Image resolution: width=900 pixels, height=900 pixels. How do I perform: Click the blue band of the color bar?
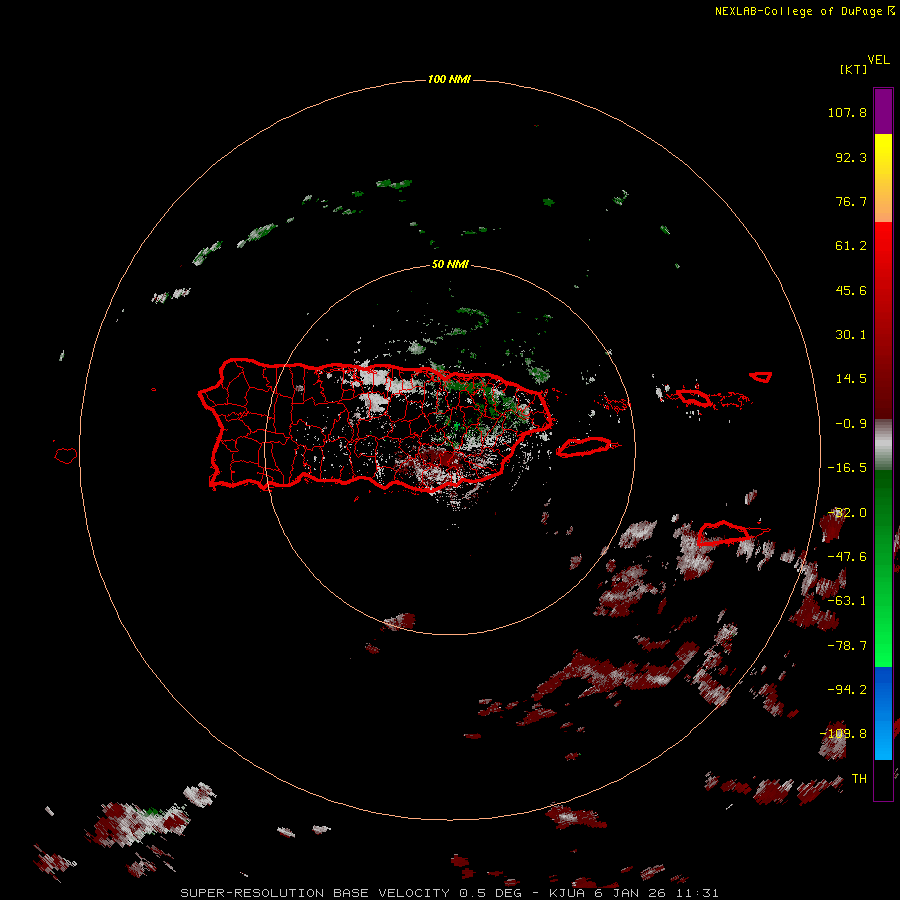point(883,713)
